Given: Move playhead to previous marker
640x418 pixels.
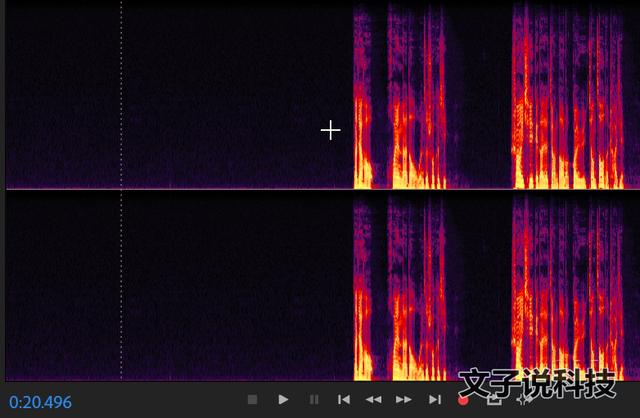Looking at the screenshot, I should (x=344, y=399).
